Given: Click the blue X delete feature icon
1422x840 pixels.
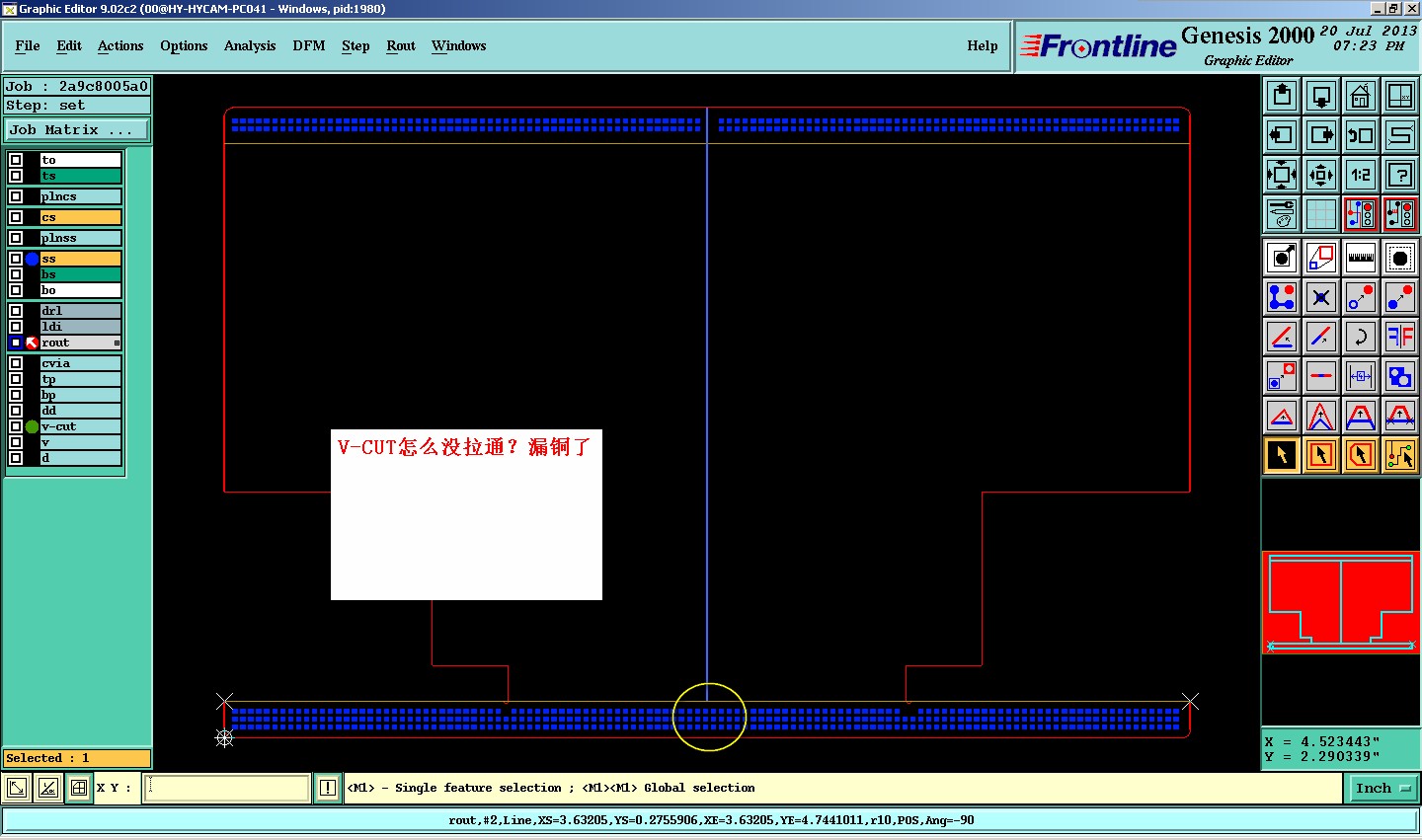Looking at the screenshot, I should click(x=1320, y=297).
